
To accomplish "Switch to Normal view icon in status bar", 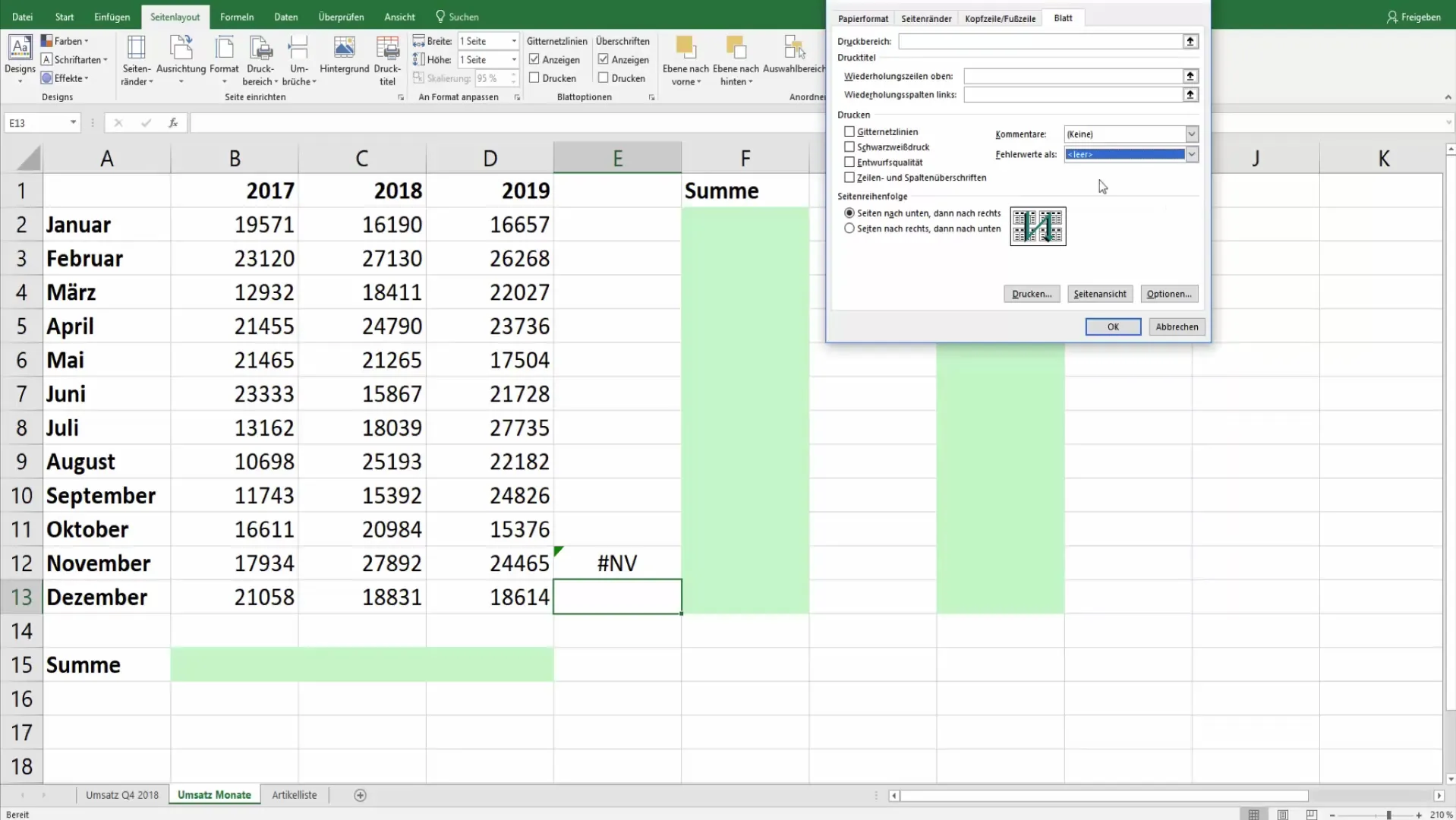I will coord(1253,814).
